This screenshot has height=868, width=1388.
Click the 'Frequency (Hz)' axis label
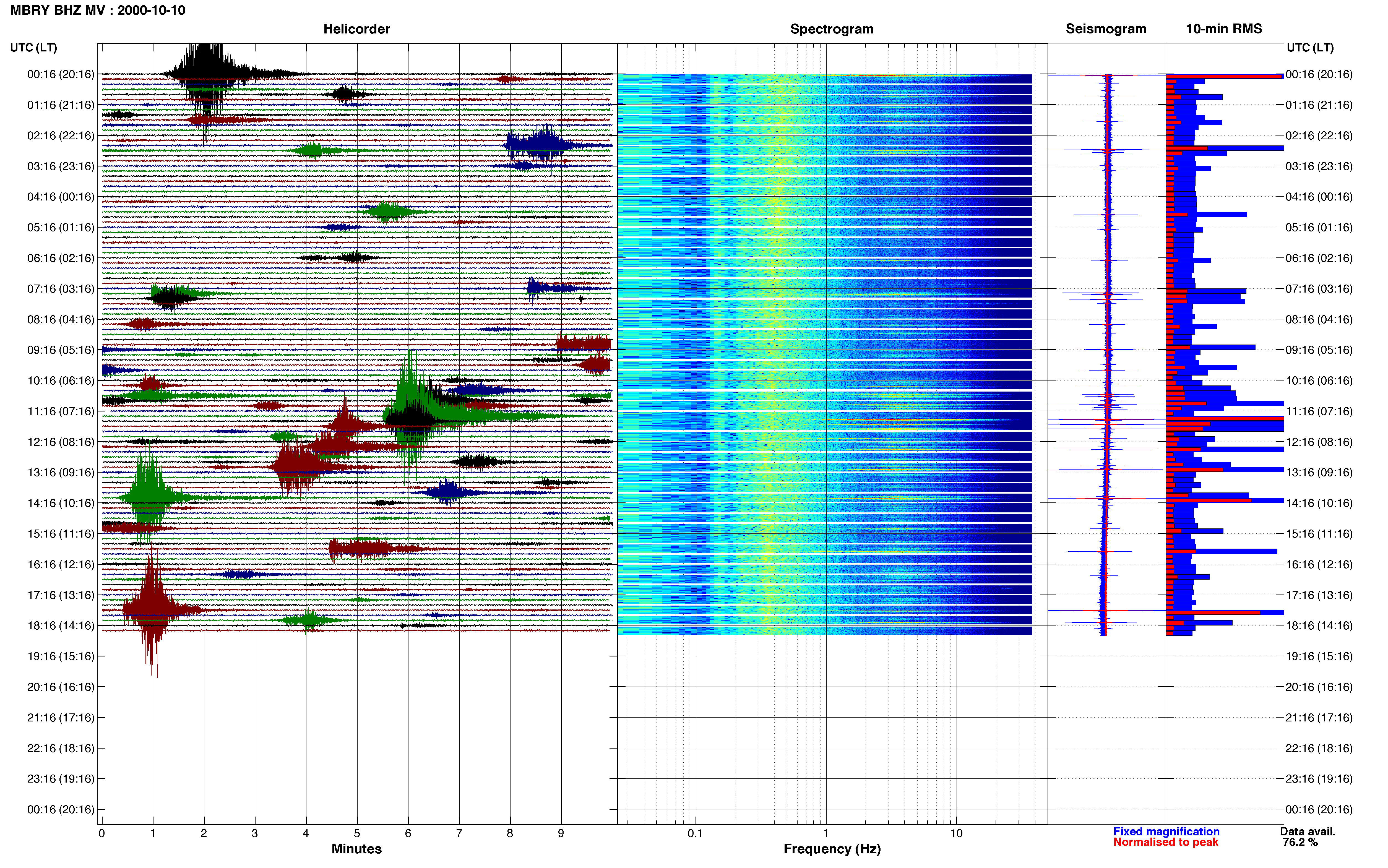pyautogui.click(x=832, y=849)
